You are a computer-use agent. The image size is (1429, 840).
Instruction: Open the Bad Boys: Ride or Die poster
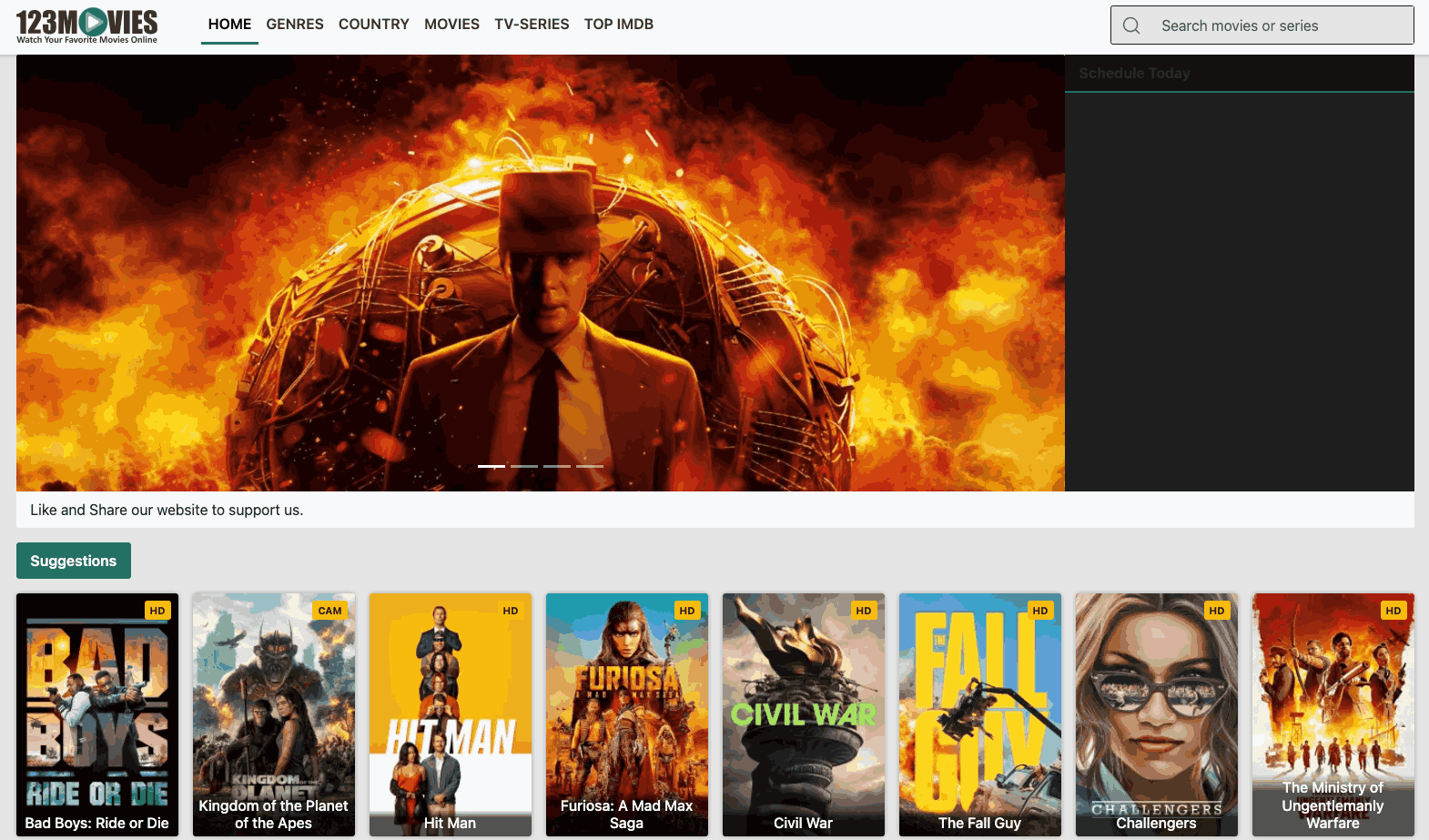(97, 714)
